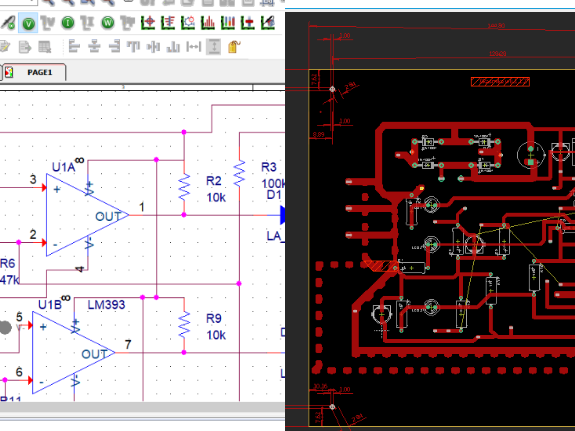Click pin number '5' on U1B
575x431 pixels.
(19, 317)
